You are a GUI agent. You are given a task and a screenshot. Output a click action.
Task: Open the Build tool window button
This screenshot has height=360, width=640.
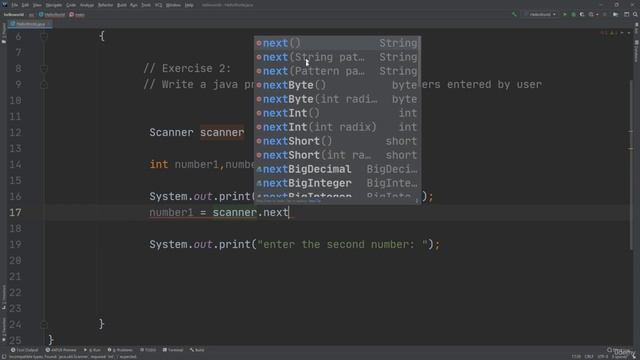click(x=197, y=350)
